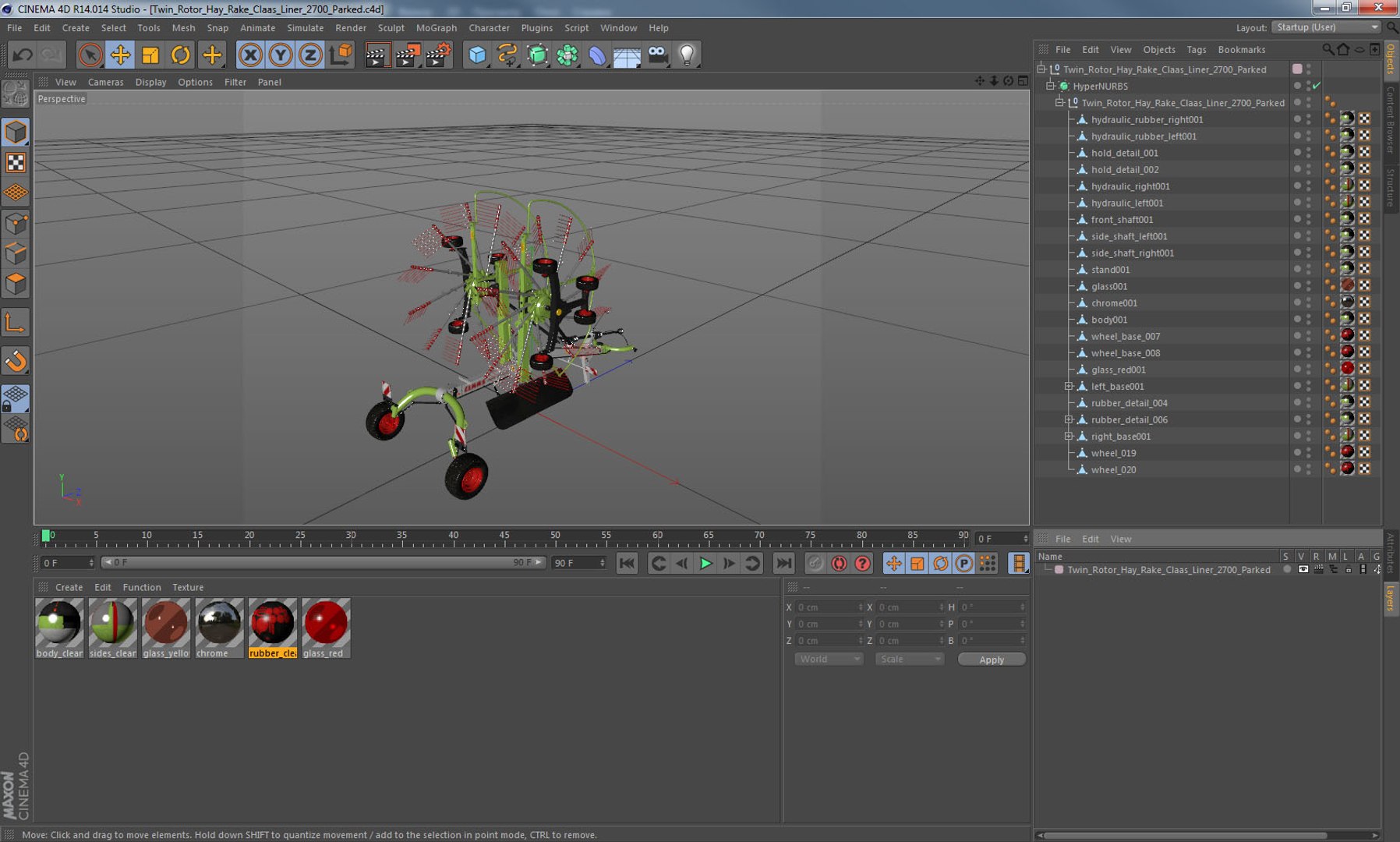Toggle HyperNURBS enabled checkmark
This screenshot has height=842, width=1400.
pos(1317,86)
